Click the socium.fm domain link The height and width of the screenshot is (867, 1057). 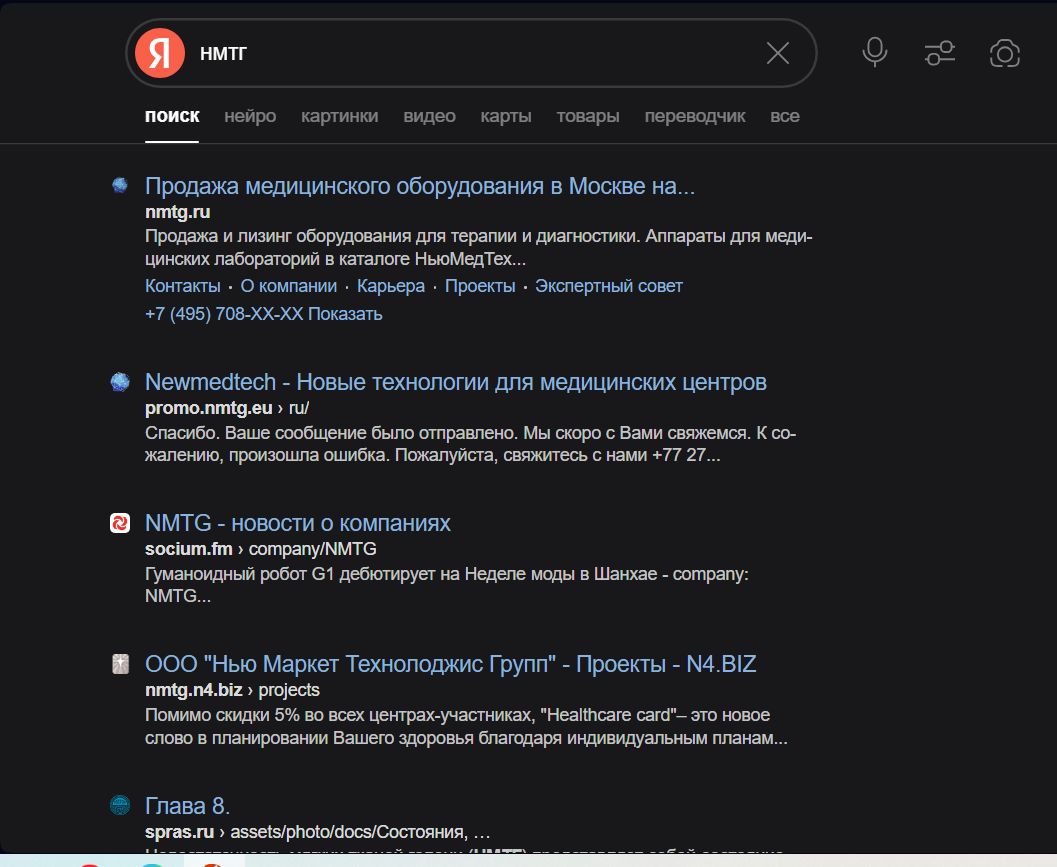click(189, 549)
